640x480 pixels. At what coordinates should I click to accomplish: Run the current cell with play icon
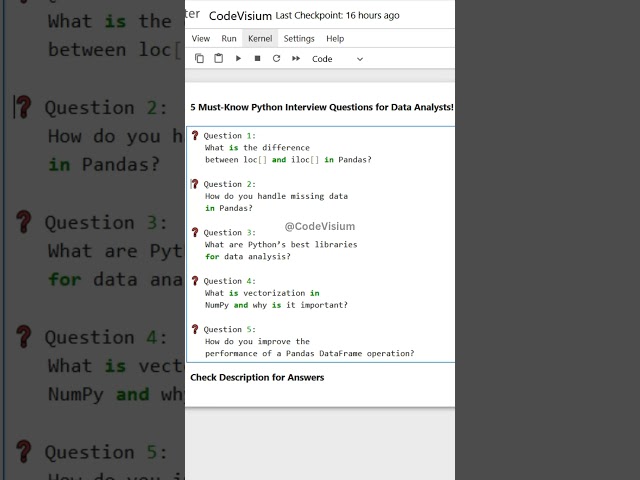coord(238,59)
